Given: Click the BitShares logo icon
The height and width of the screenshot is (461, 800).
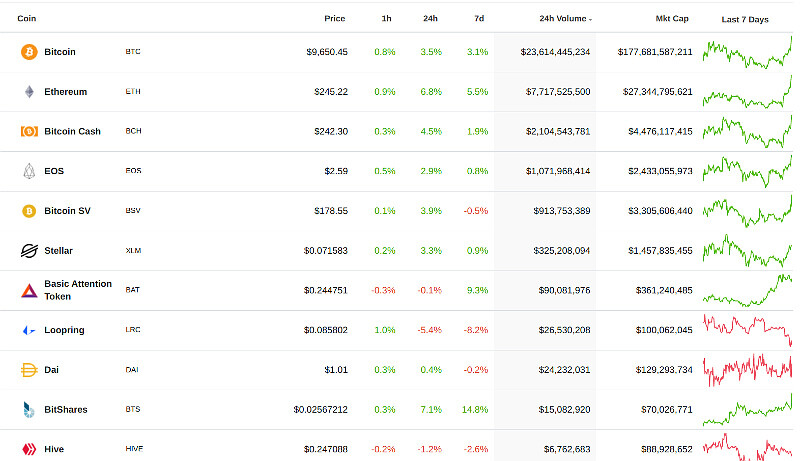Looking at the screenshot, I should tap(29, 409).
